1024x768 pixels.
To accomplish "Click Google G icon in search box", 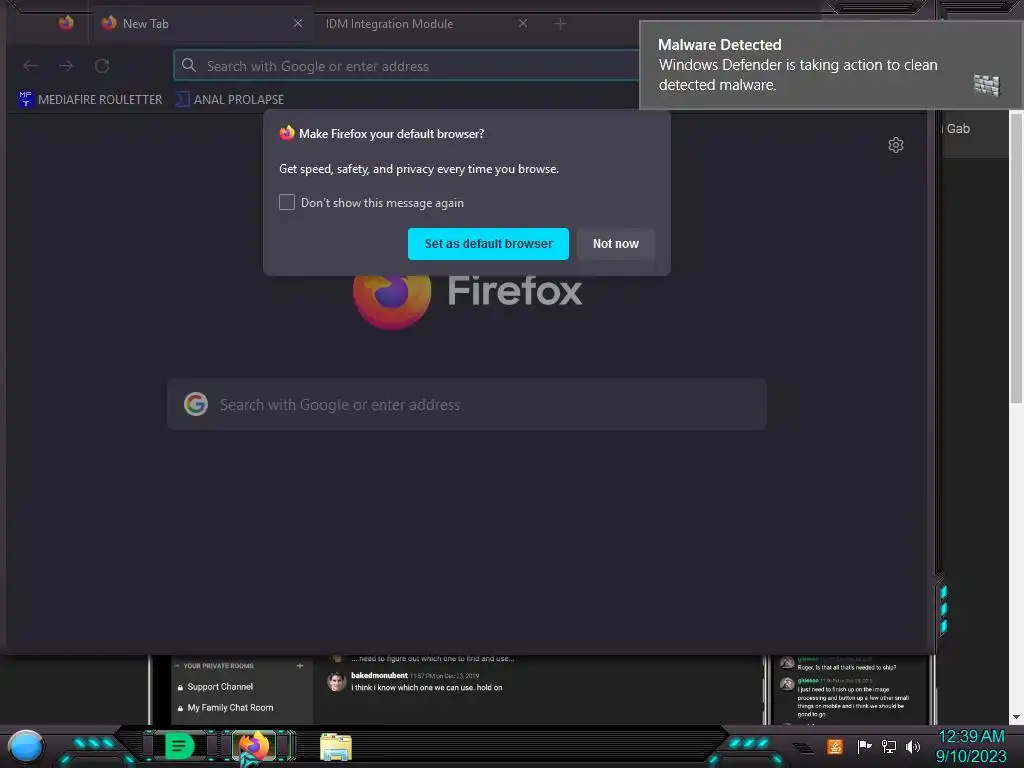I will coord(196,404).
